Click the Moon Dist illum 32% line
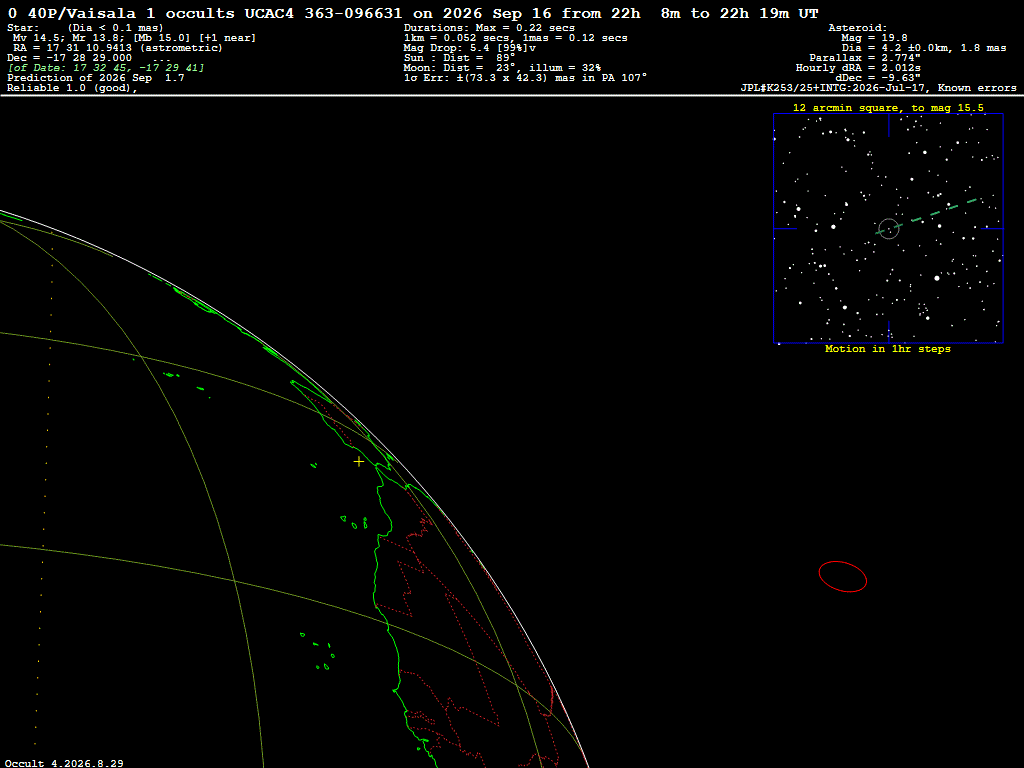Image resolution: width=1024 pixels, height=768 pixels. (x=502, y=68)
